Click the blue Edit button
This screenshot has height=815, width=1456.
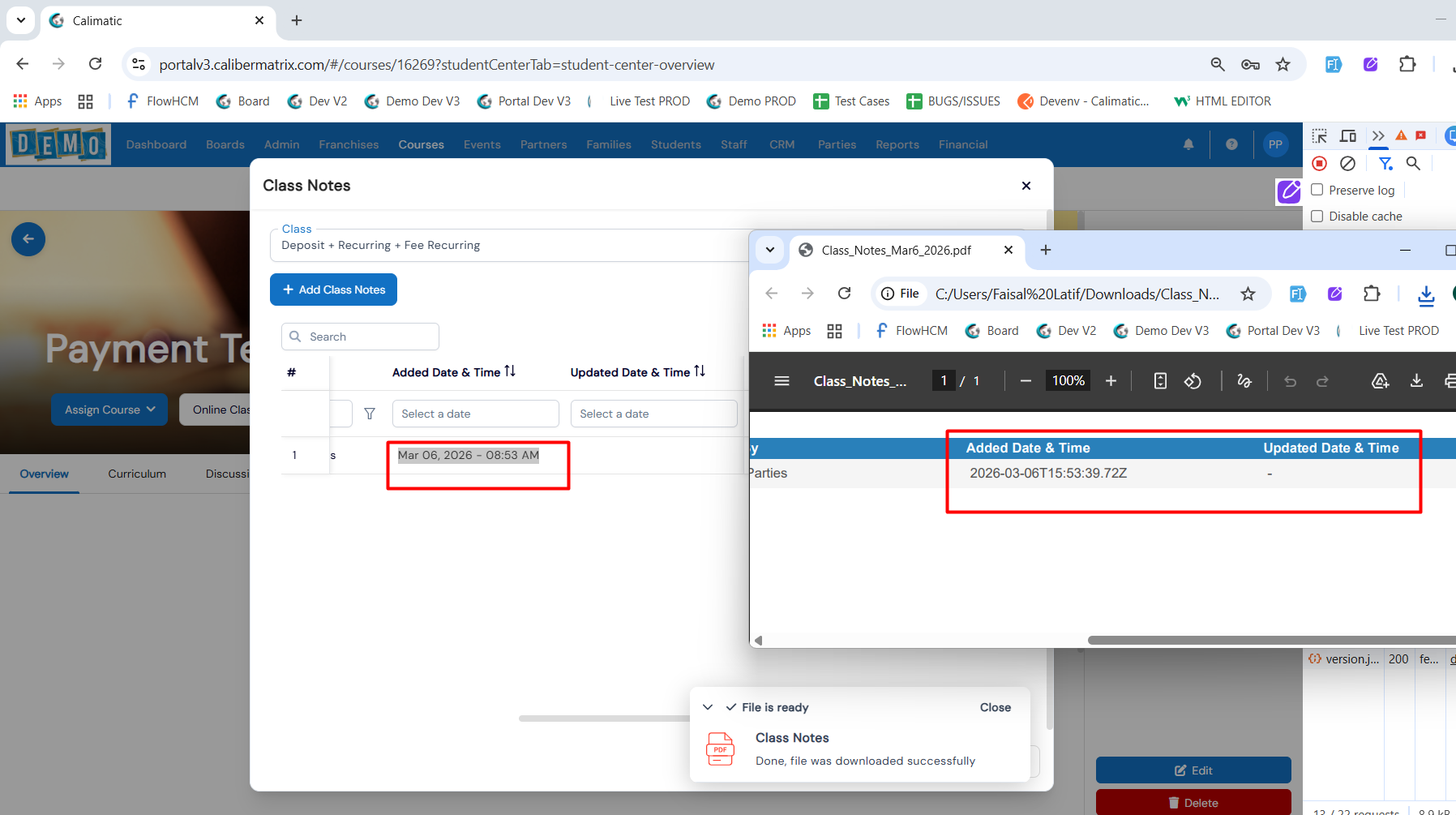pyautogui.click(x=1193, y=770)
